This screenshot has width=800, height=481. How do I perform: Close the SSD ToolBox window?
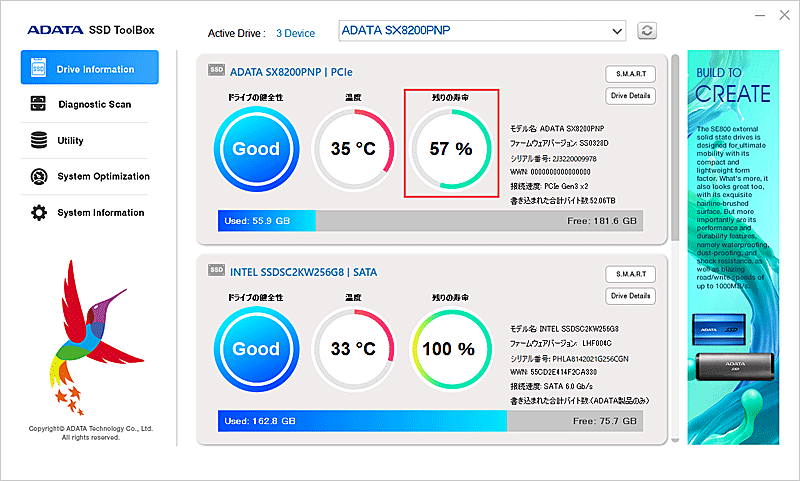tap(785, 15)
